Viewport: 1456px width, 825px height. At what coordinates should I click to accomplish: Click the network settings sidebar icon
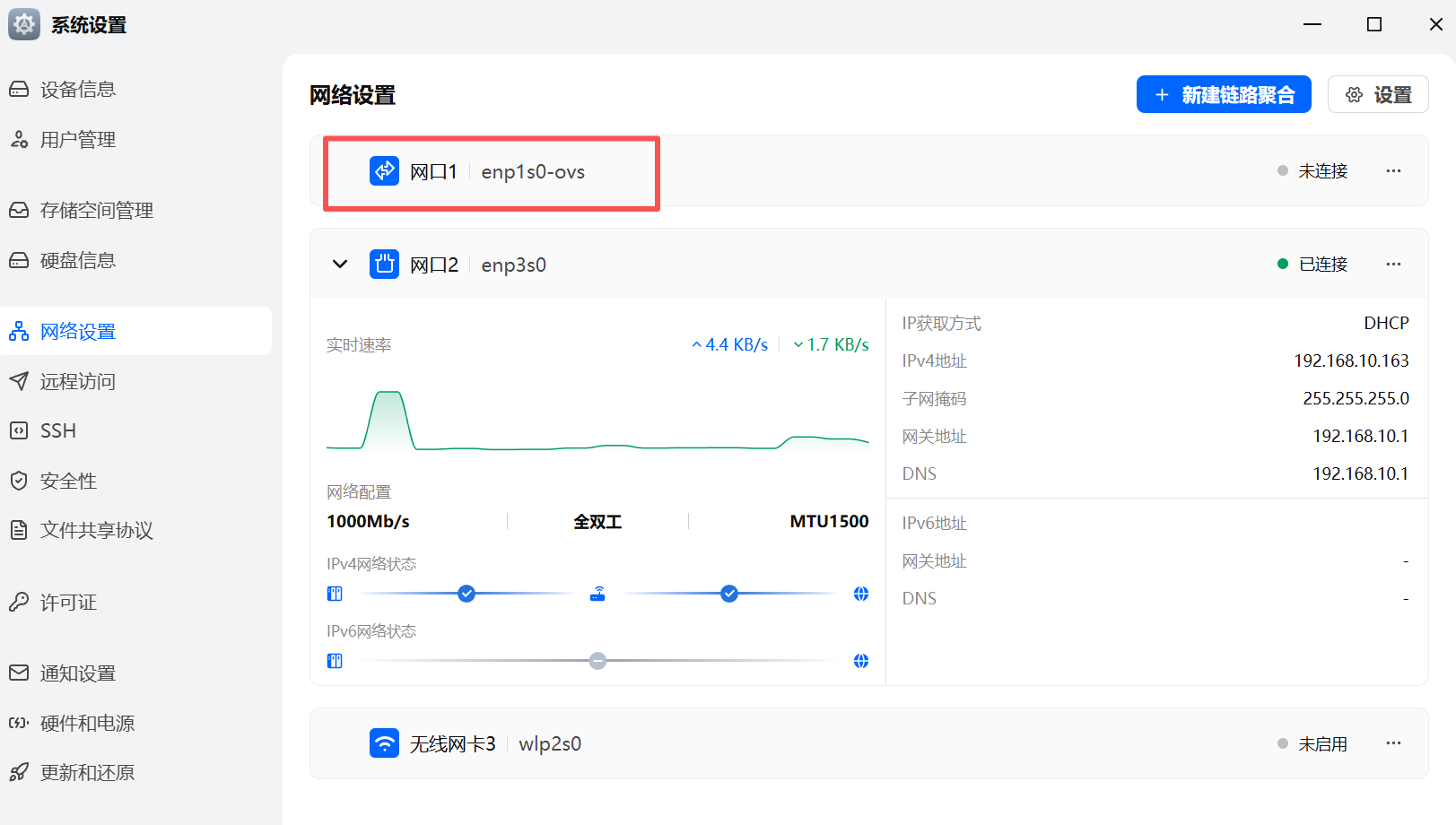(x=19, y=331)
